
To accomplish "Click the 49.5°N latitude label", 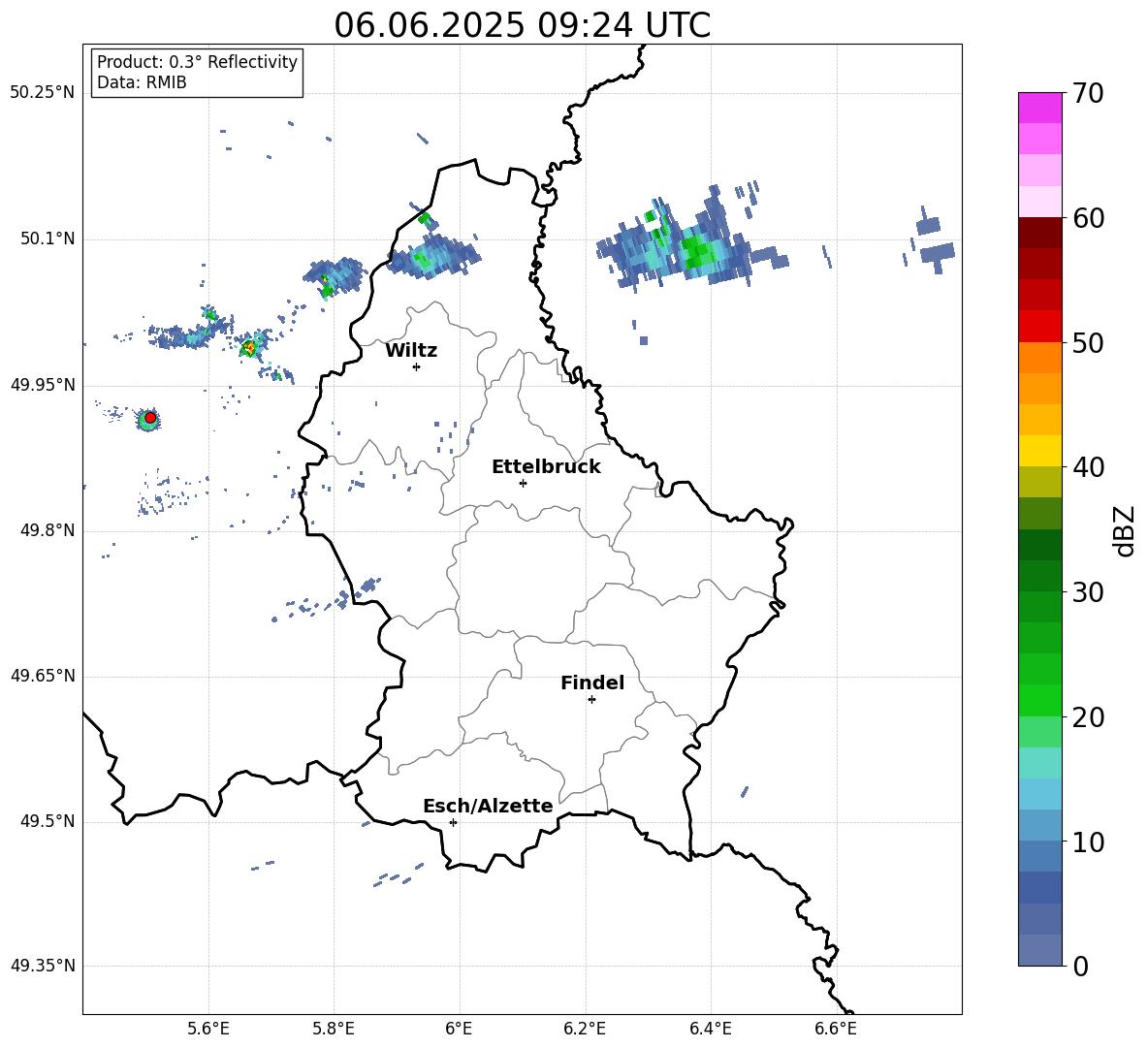I will (48, 821).
